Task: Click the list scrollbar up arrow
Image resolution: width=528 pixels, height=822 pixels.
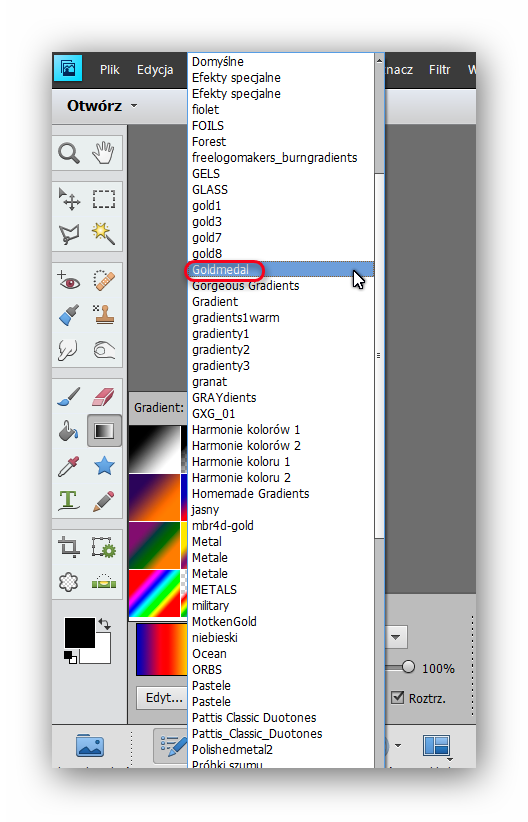Action: (379, 61)
